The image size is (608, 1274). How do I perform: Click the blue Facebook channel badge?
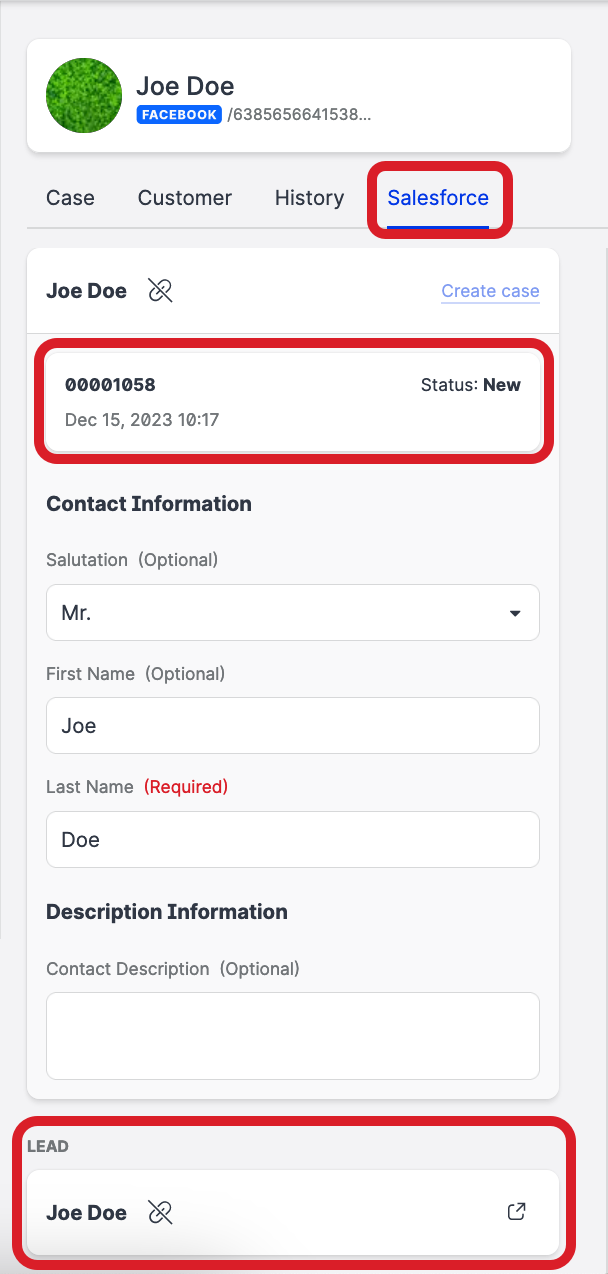179,115
